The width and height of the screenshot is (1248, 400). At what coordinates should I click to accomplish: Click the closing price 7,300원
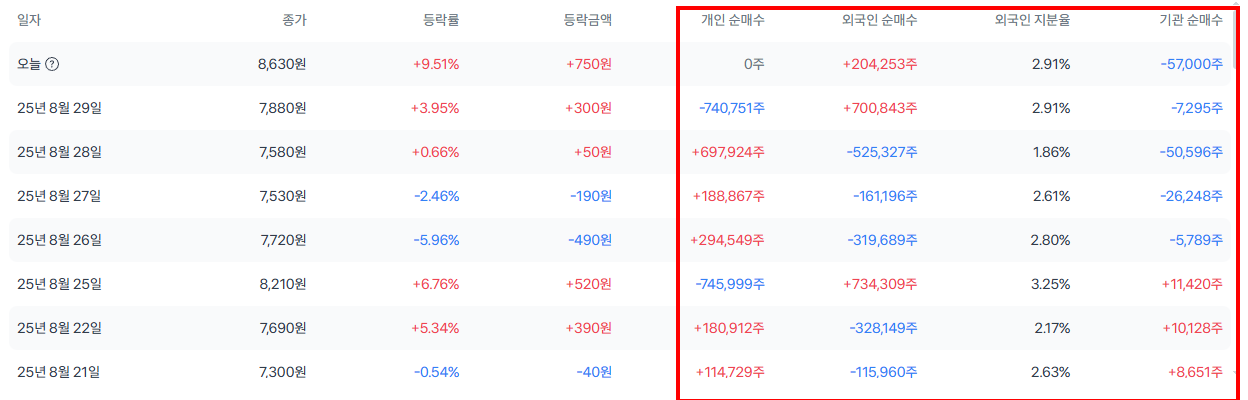click(282, 372)
